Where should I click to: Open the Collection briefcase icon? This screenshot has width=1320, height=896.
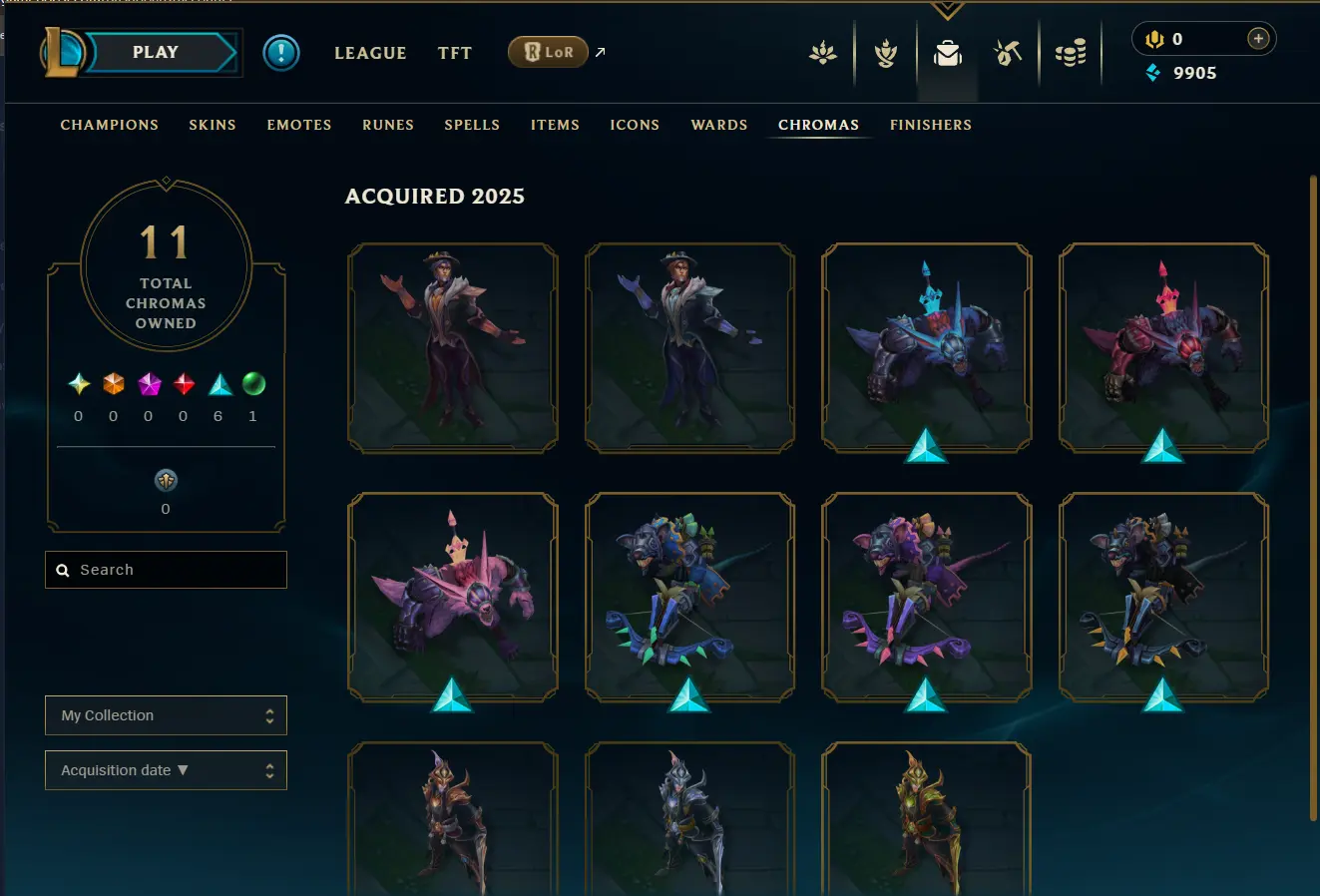tap(947, 53)
